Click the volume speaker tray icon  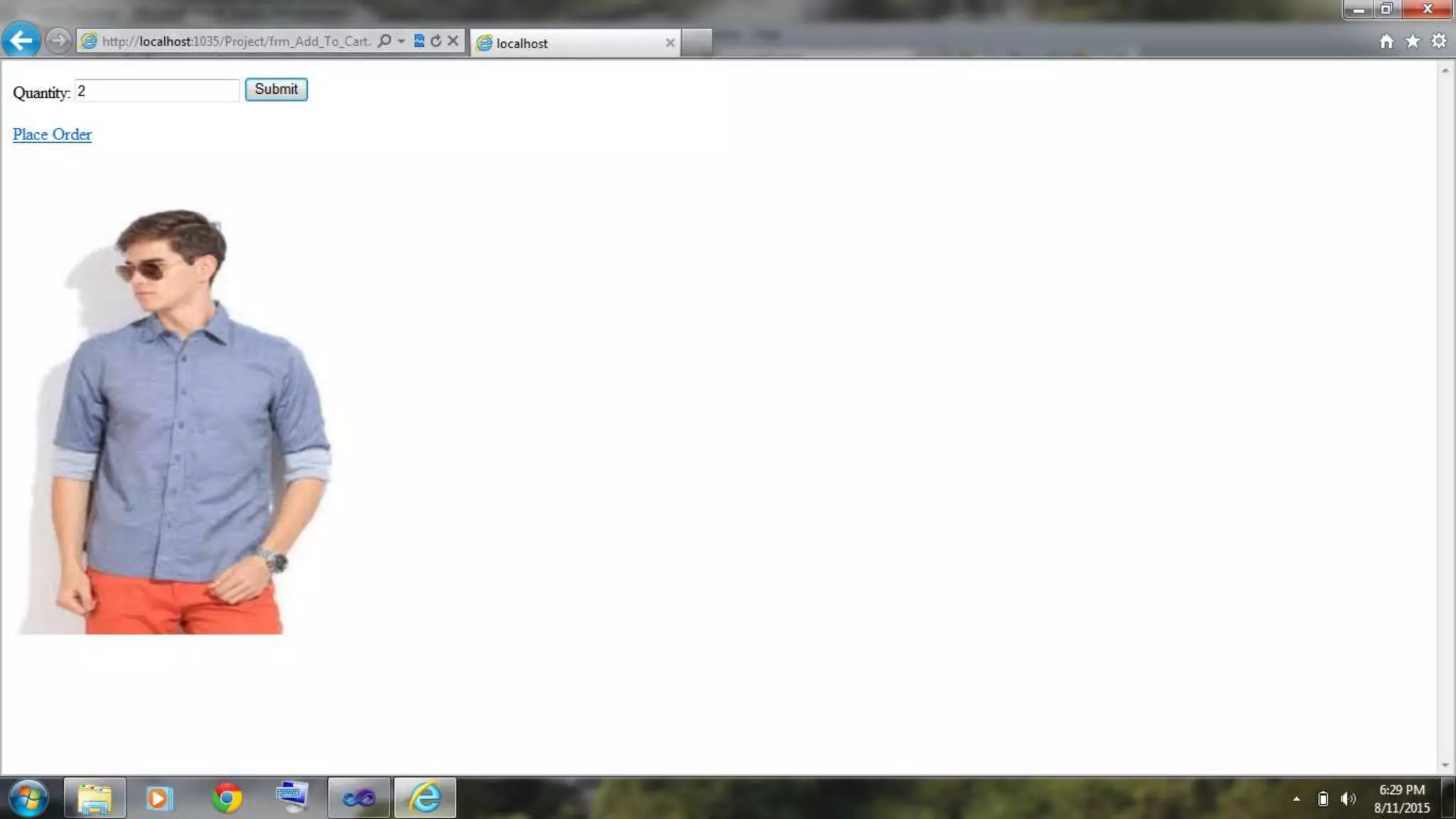[x=1347, y=799]
